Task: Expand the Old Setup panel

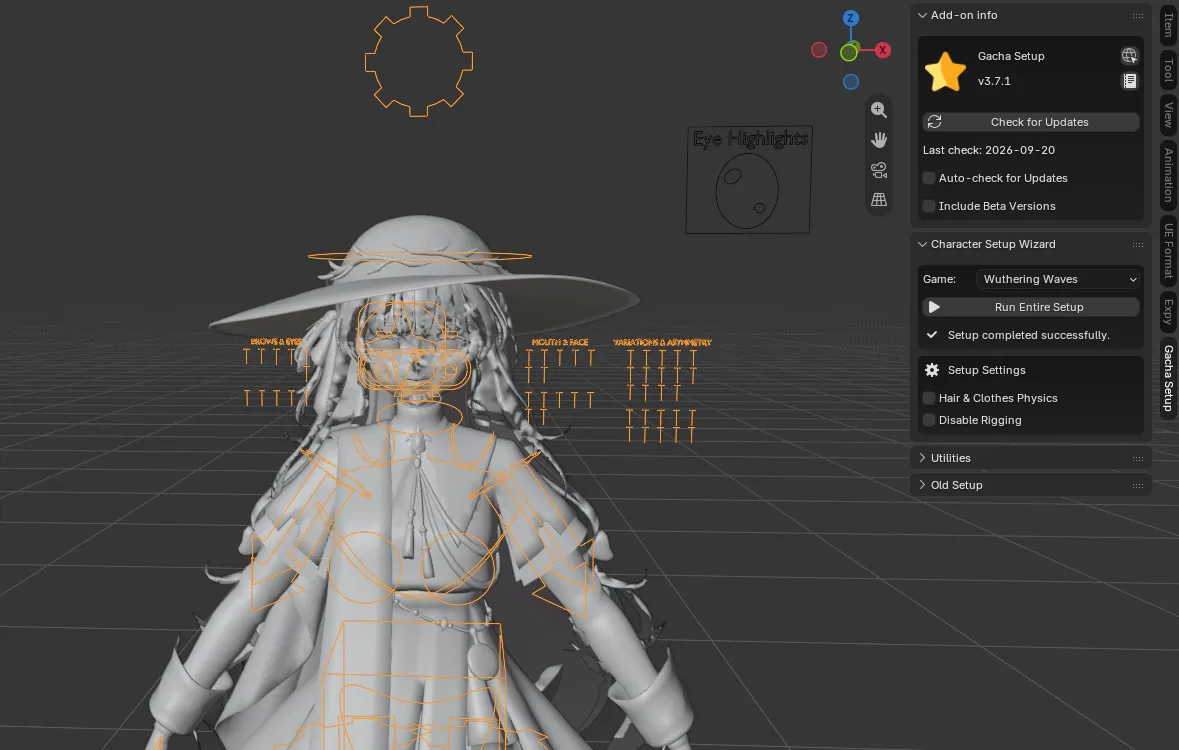Action: (x=922, y=485)
